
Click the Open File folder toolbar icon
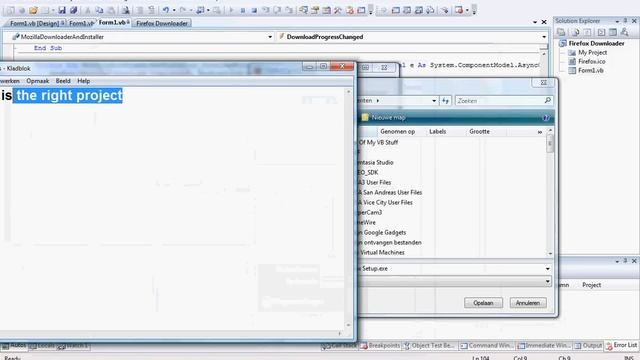pos(33,10)
